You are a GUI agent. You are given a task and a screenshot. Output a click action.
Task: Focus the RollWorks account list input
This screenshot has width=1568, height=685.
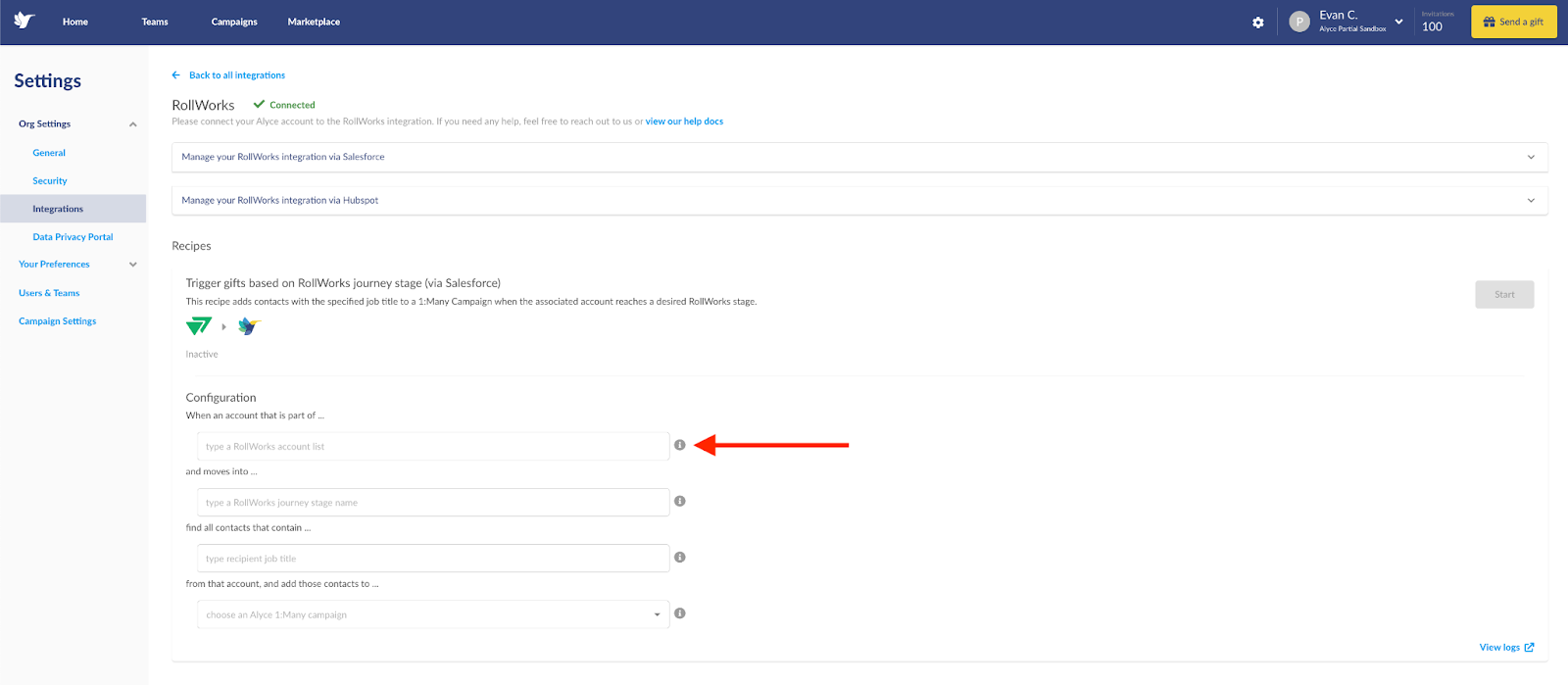point(433,446)
